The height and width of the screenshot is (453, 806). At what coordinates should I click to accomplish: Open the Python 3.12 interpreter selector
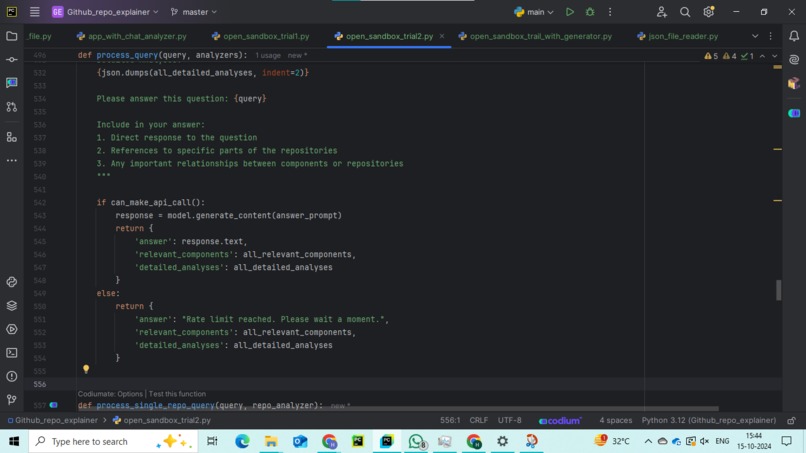coord(709,420)
